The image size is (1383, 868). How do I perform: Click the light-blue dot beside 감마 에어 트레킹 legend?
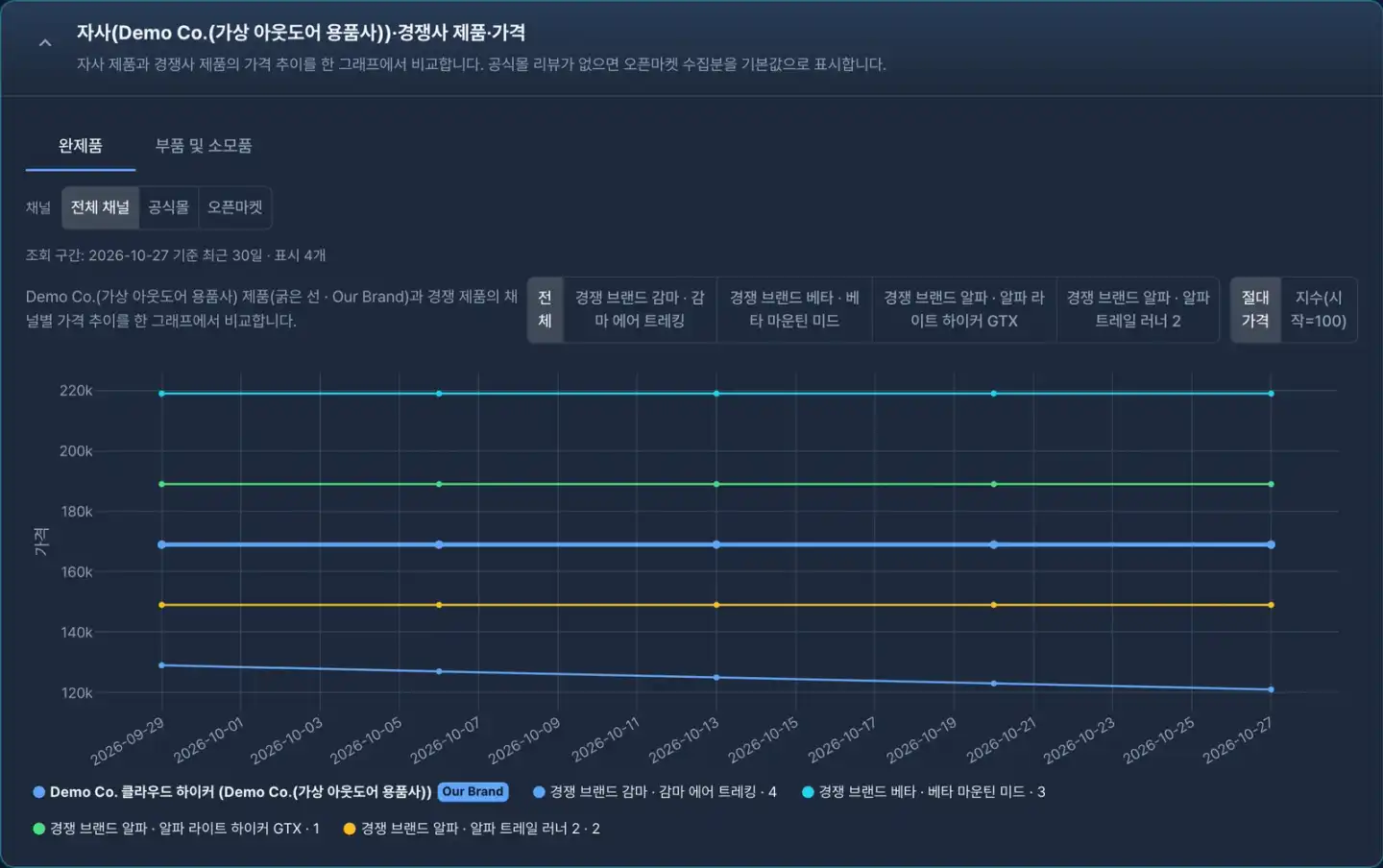pos(539,792)
